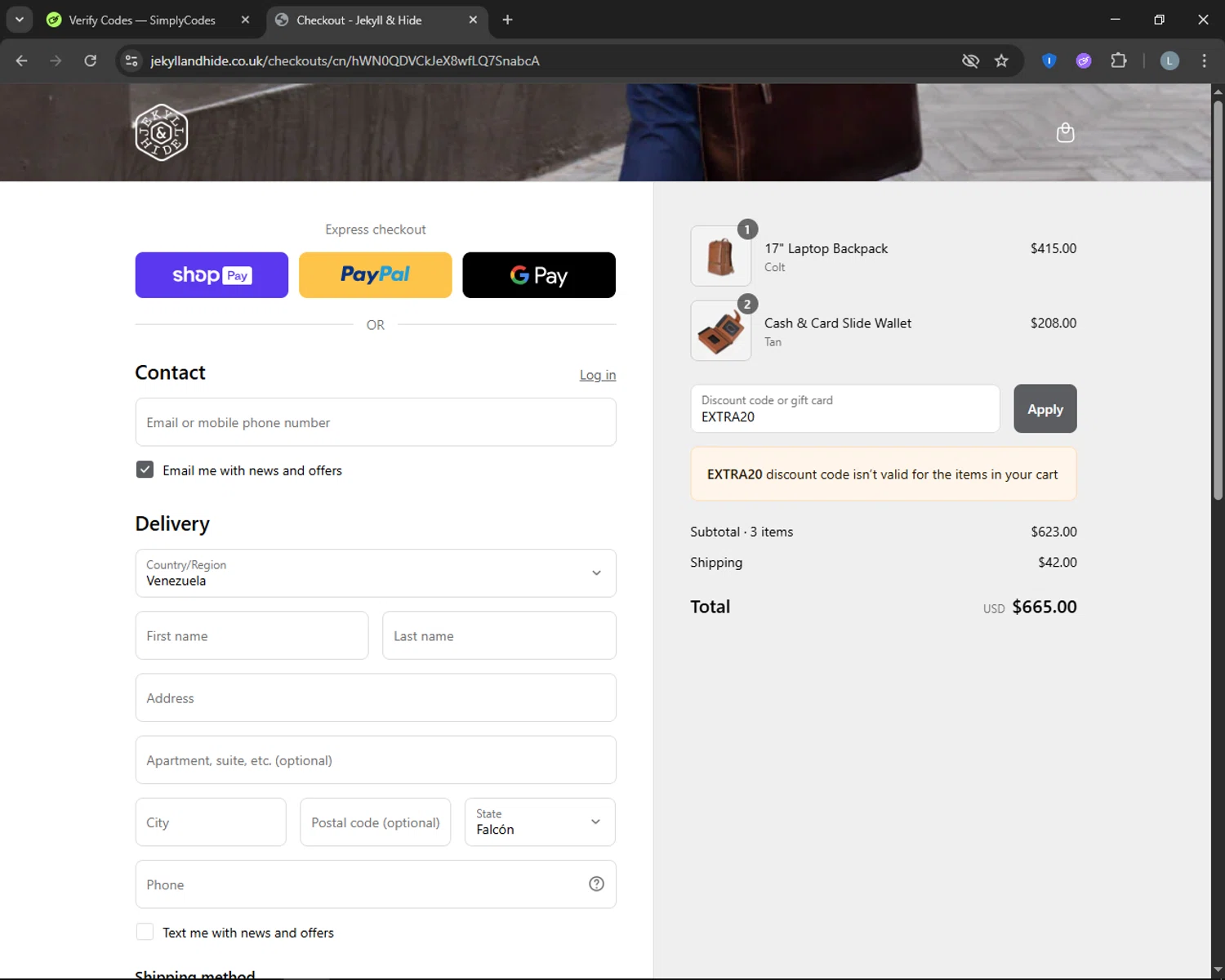1225x980 pixels.
Task: Click the $42.00 shipping value
Action: pos(1058,562)
